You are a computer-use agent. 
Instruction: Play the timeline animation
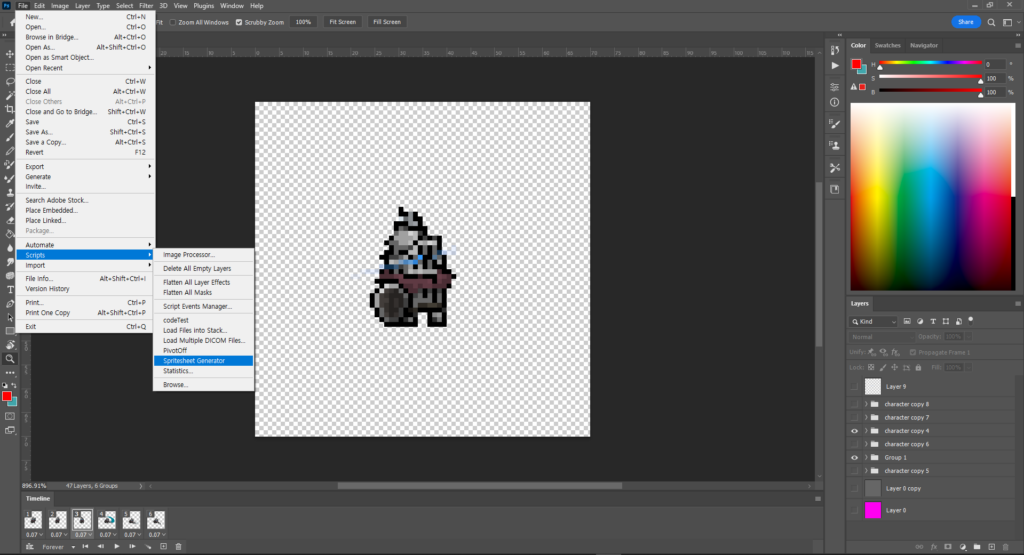point(117,547)
